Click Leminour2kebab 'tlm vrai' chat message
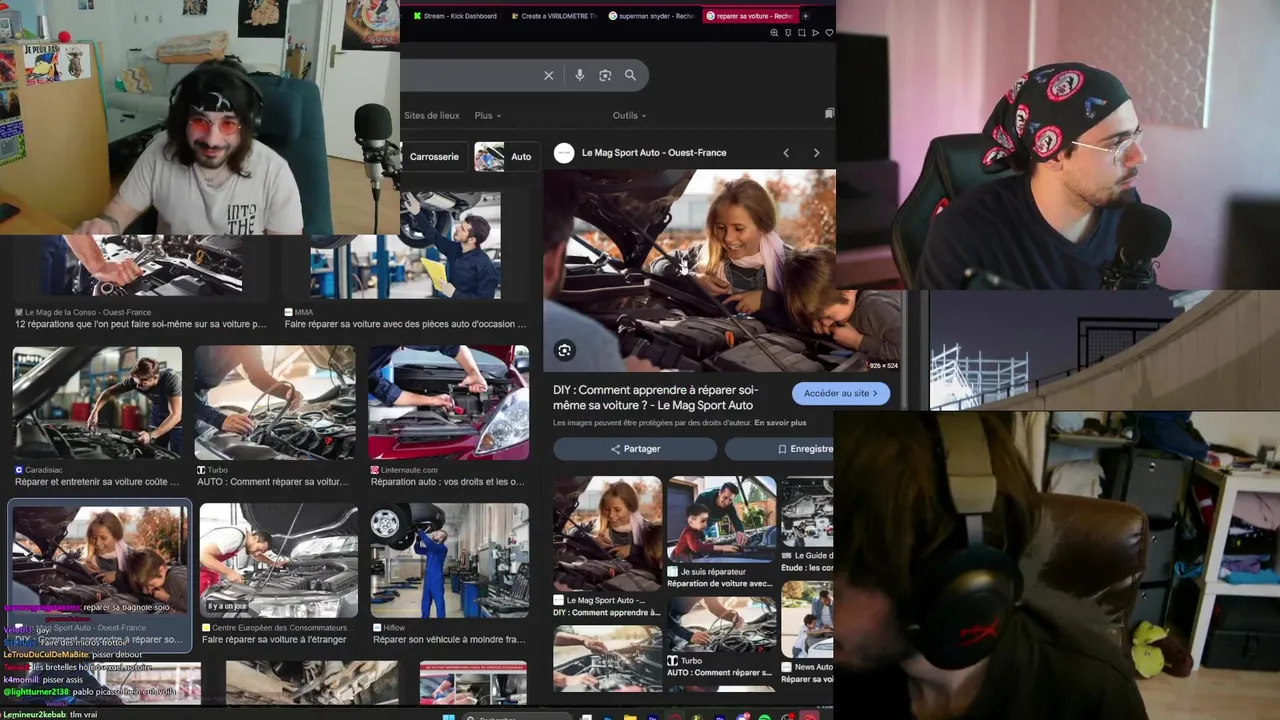Image resolution: width=1280 pixels, height=720 pixels. point(50,715)
